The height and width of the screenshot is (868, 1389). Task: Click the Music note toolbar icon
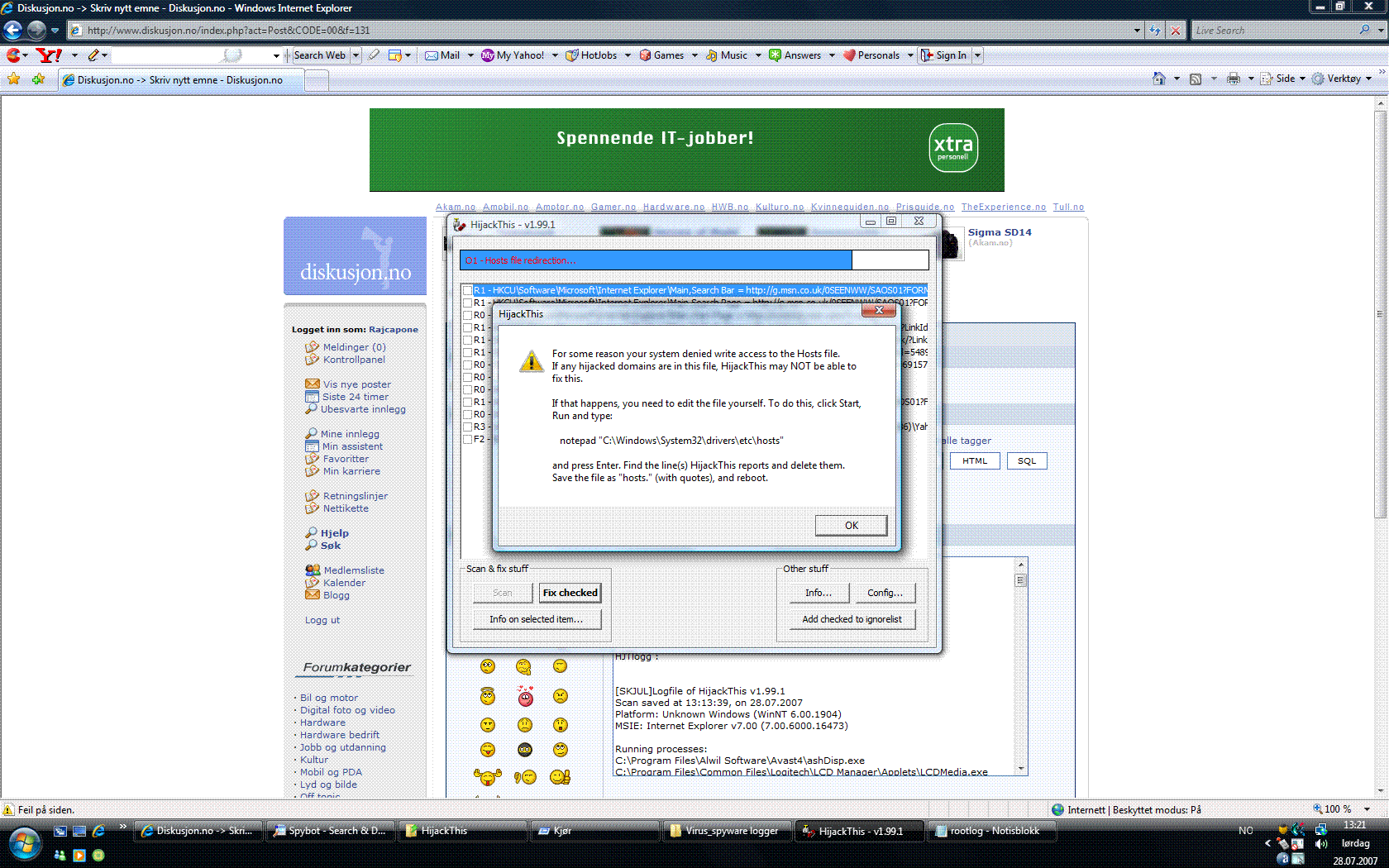(x=711, y=55)
